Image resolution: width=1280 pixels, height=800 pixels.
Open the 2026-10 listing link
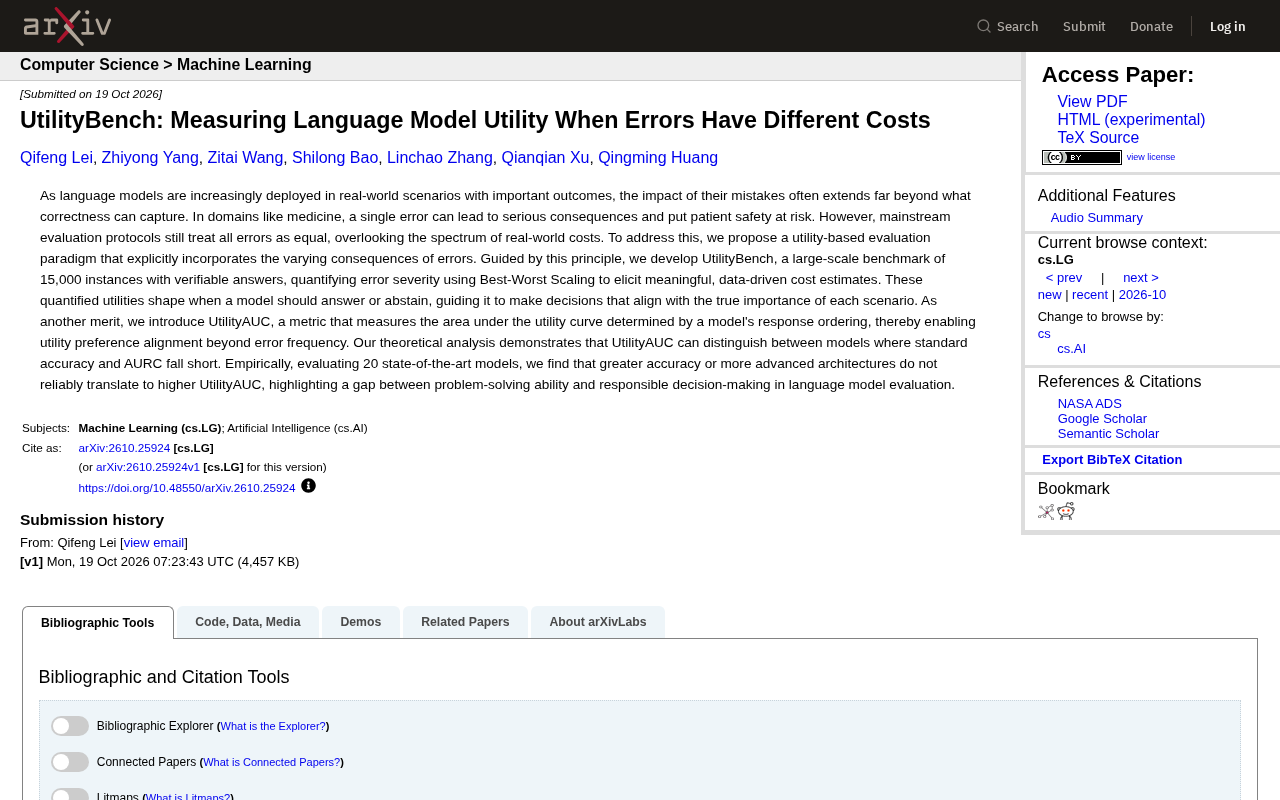pyautogui.click(x=1142, y=295)
